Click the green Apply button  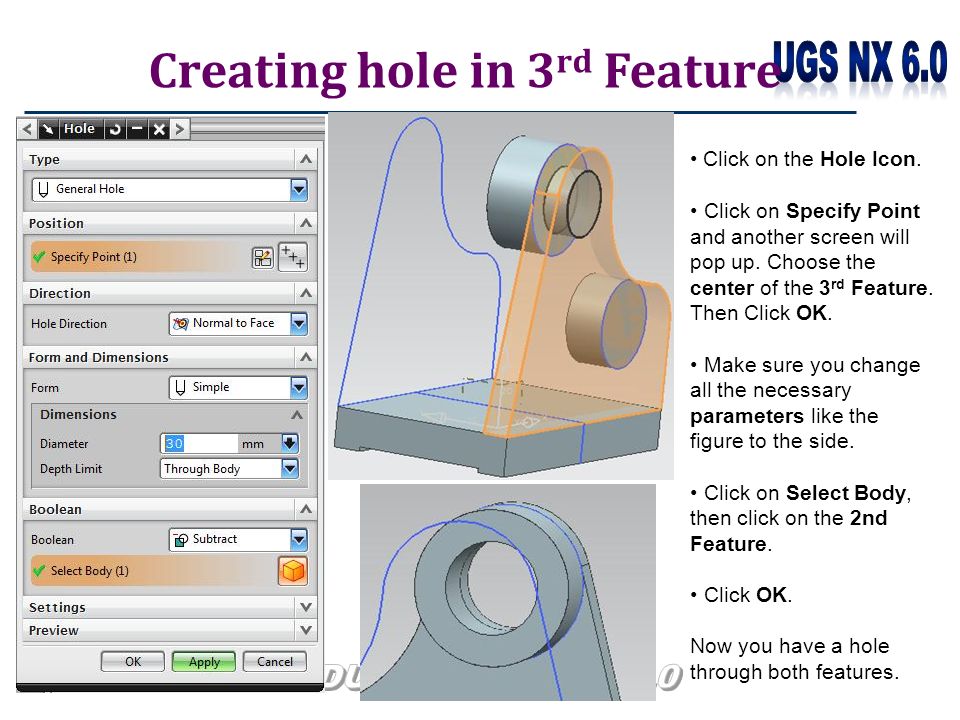coord(204,662)
